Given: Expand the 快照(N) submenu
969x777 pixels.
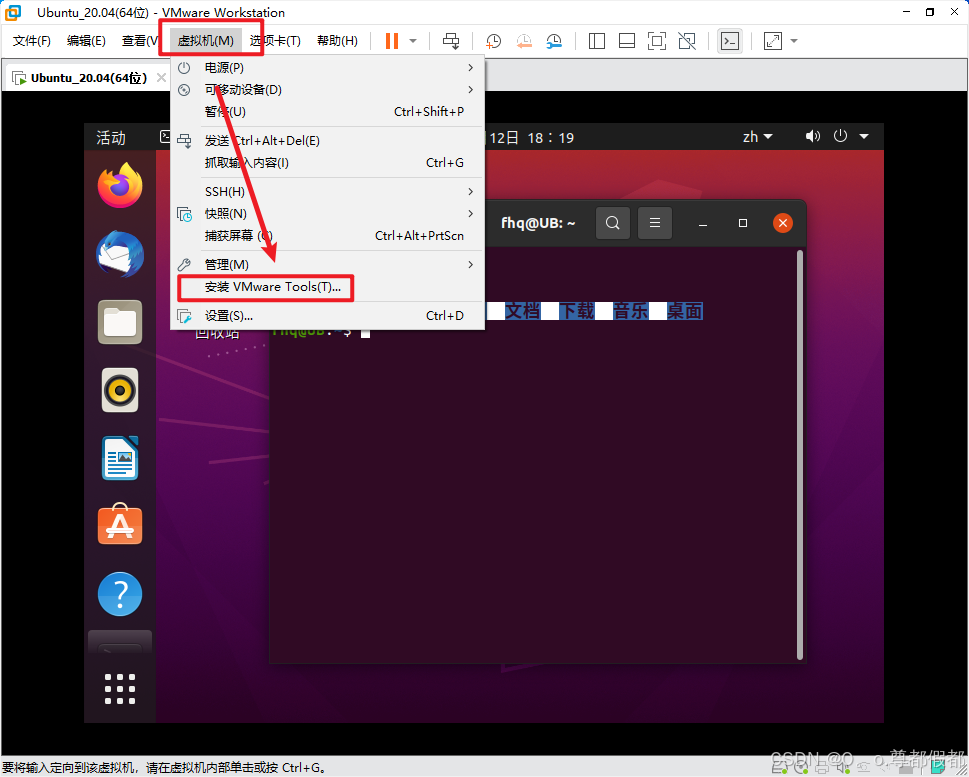Looking at the screenshot, I should 327,213.
